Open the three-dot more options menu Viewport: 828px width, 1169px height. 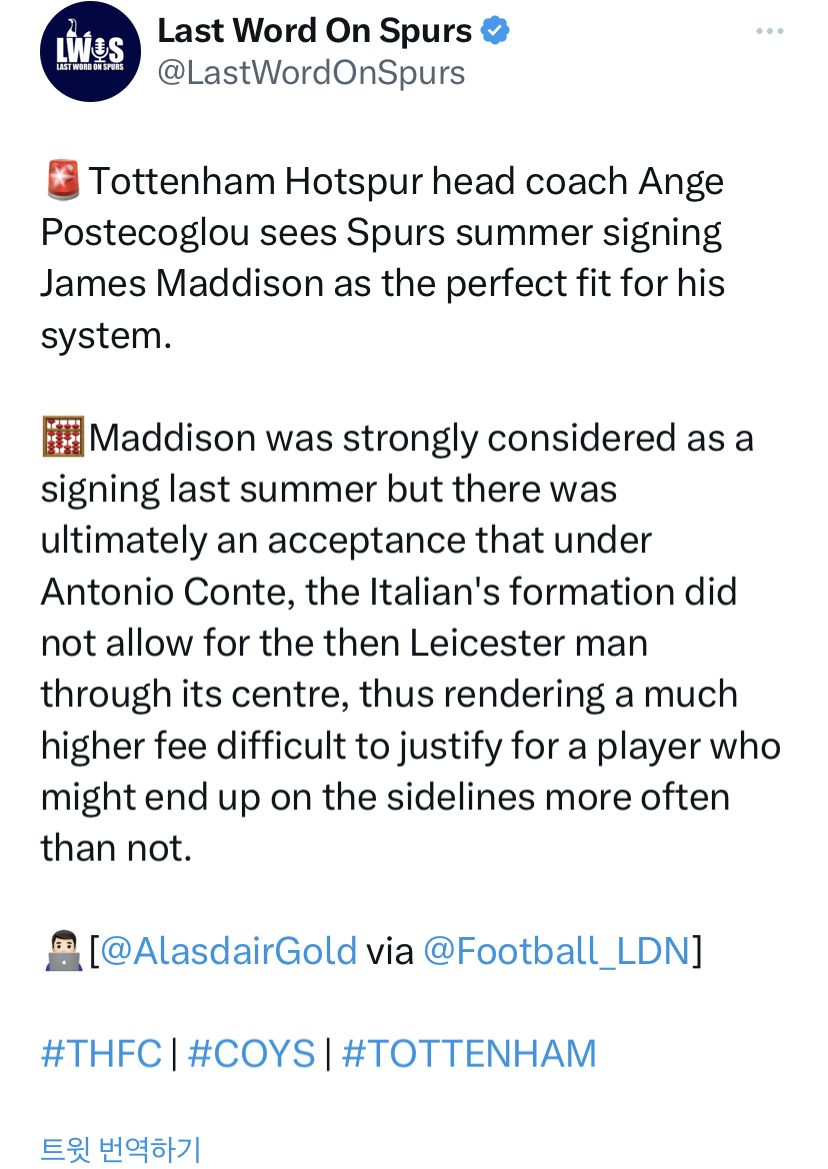tap(769, 31)
